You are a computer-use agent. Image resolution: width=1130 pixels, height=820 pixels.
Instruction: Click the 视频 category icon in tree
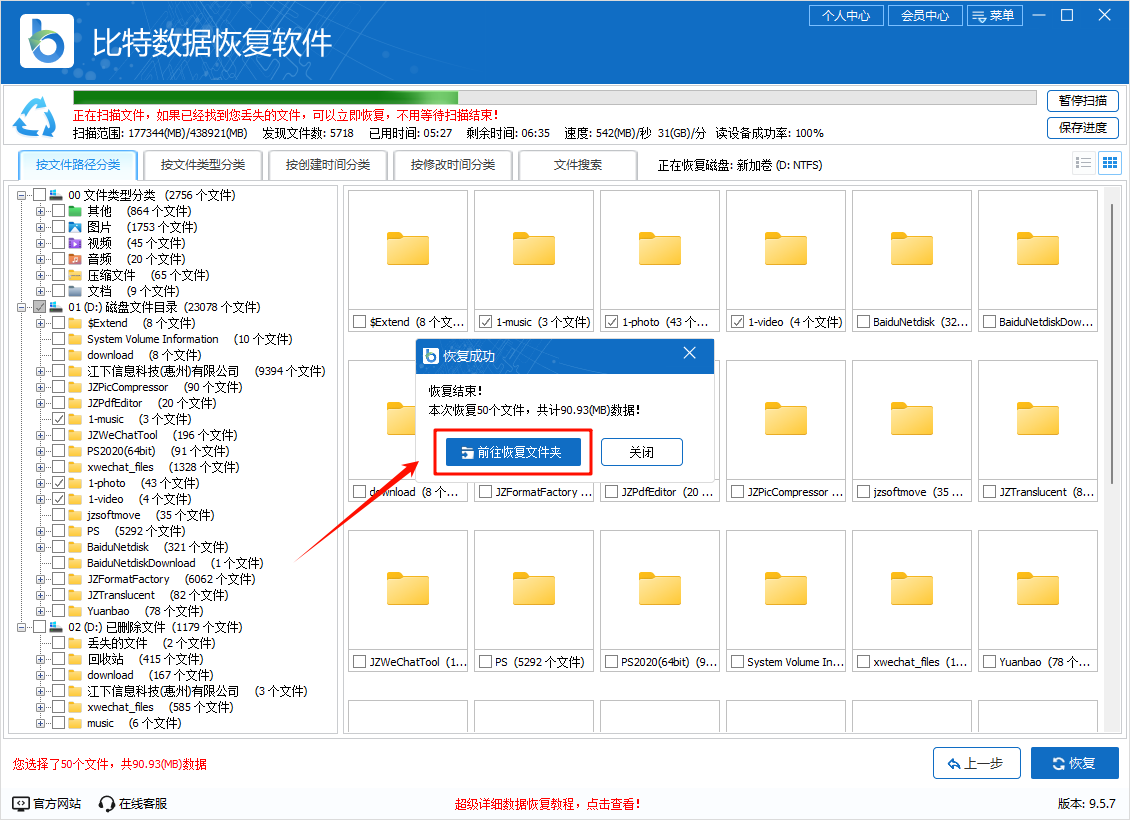pos(75,243)
